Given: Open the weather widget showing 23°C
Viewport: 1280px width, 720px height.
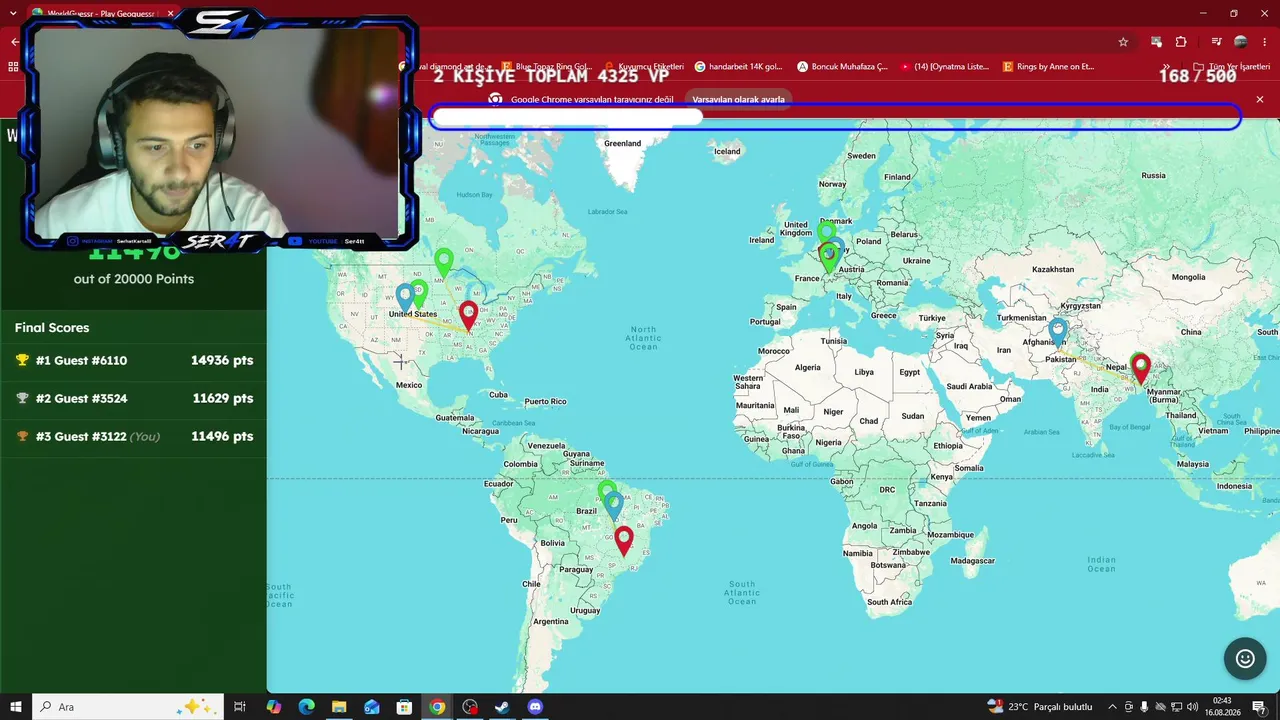Looking at the screenshot, I should (1040, 707).
